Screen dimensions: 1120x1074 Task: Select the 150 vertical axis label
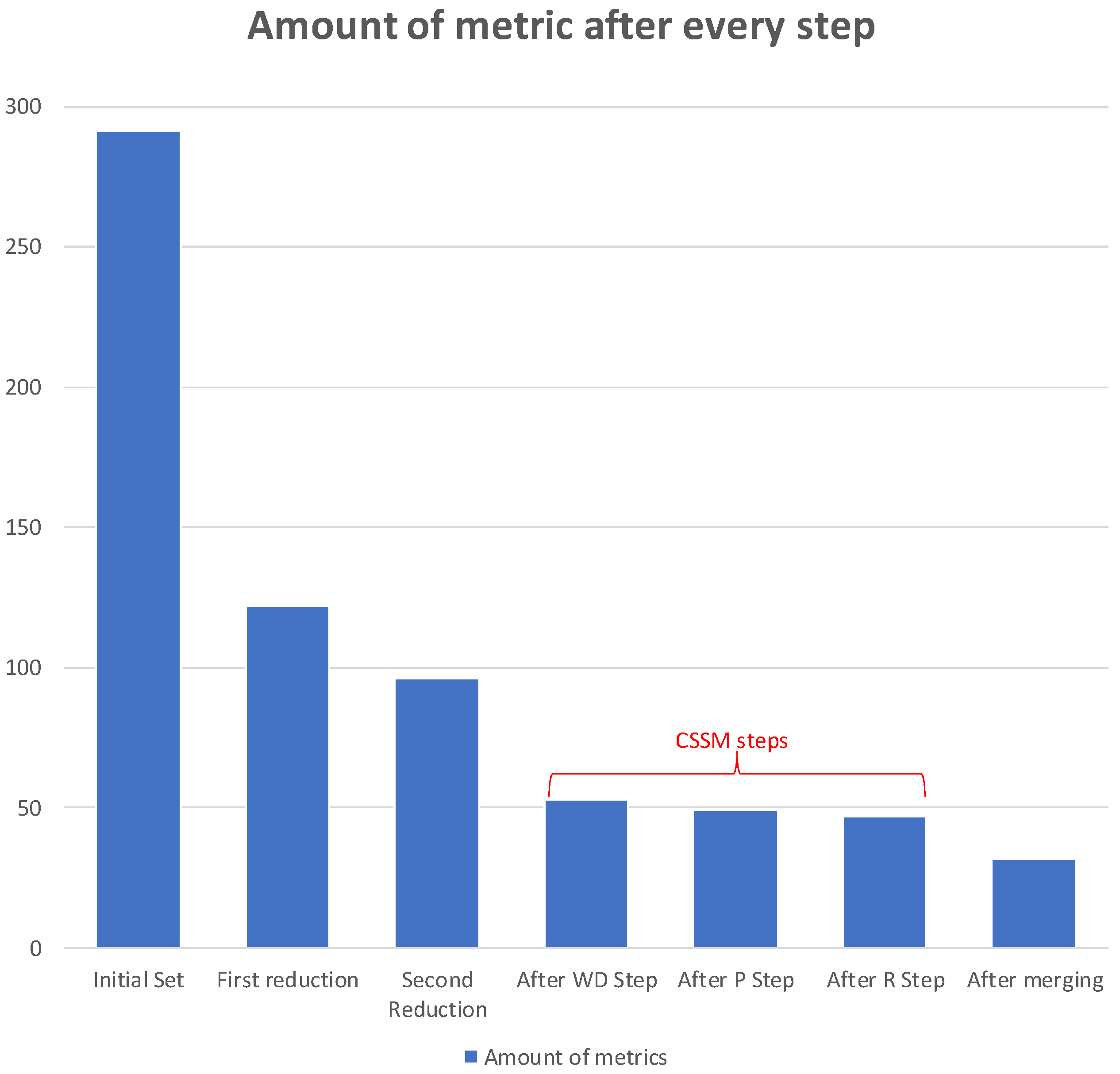pyautogui.click(x=23, y=527)
